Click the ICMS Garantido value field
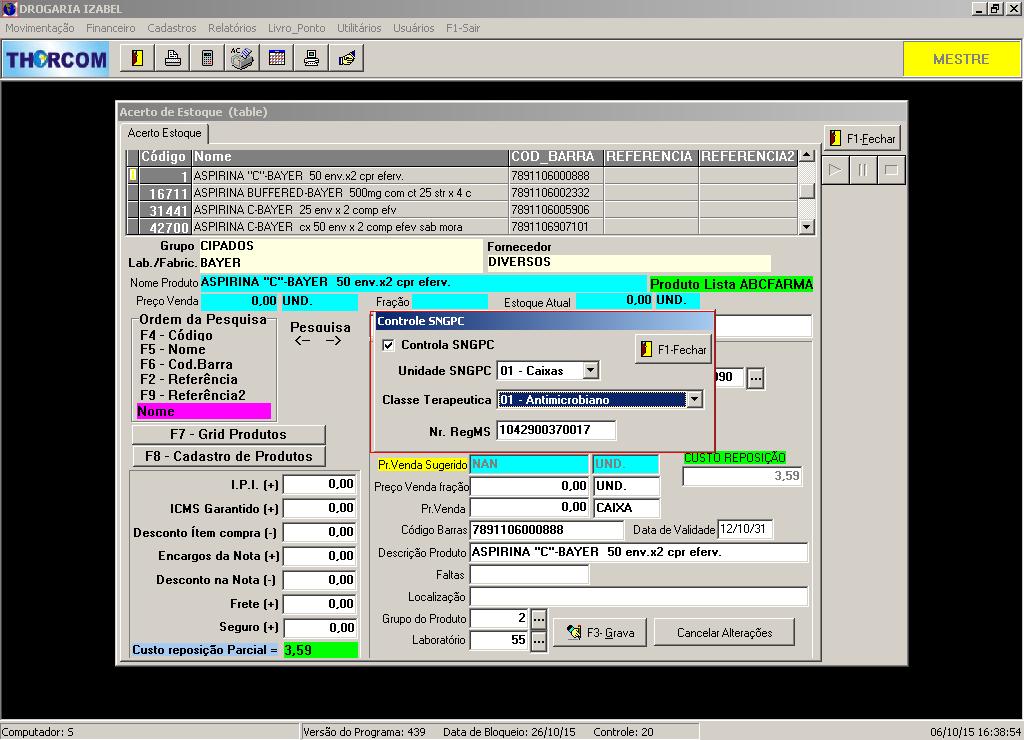The height and width of the screenshot is (740, 1024). click(320, 508)
